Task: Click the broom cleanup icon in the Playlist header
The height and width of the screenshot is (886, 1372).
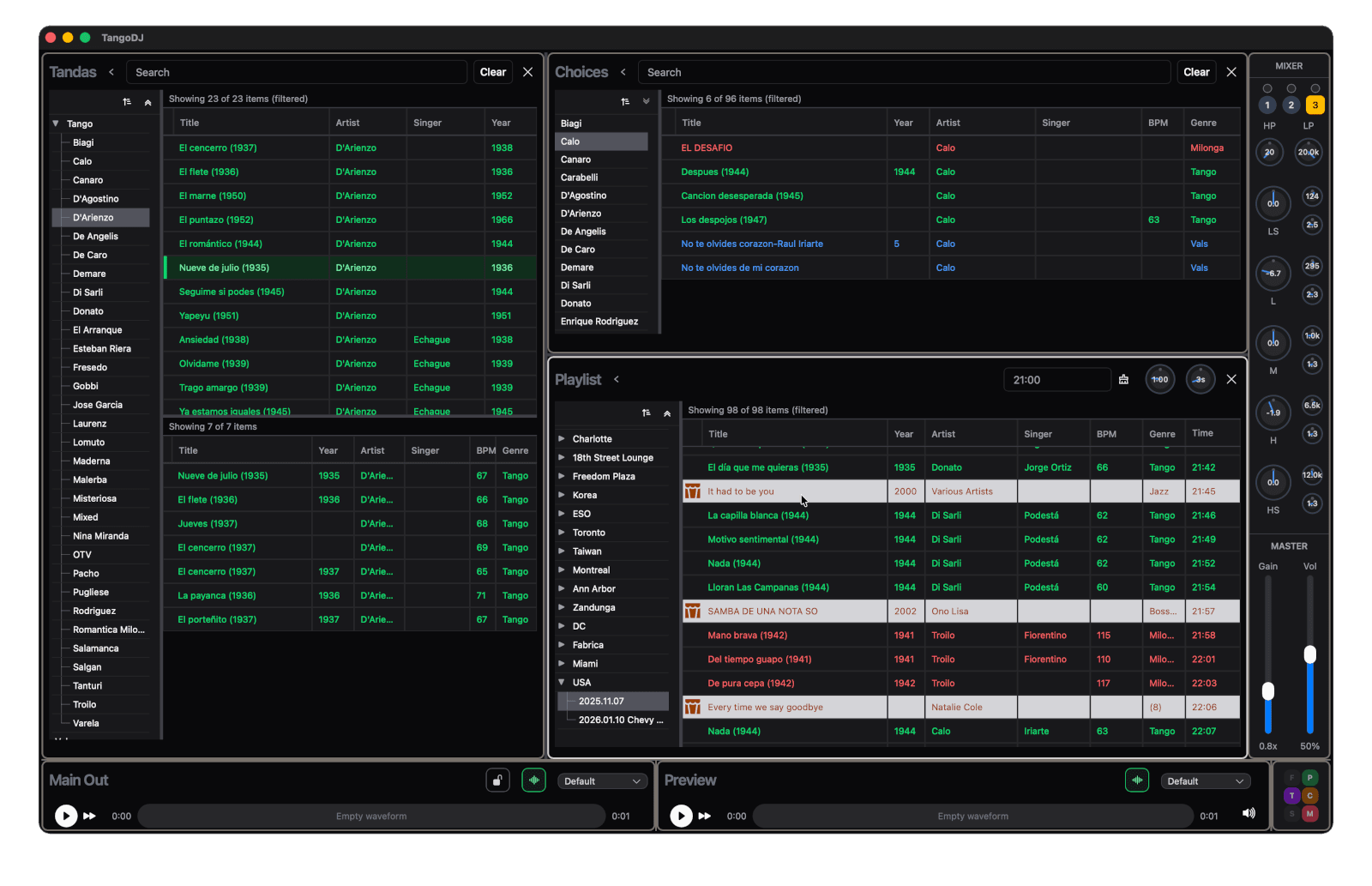Action: coord(1124,379)
